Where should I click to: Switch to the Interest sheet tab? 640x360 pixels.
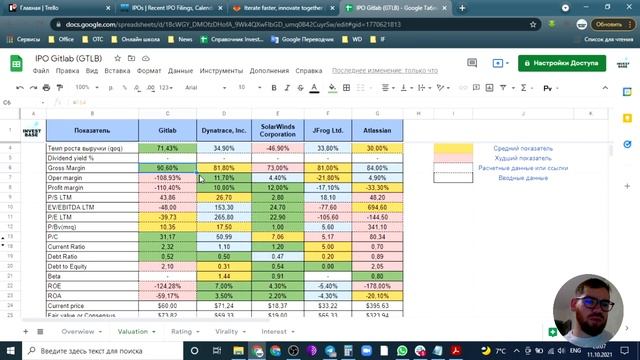[274, 331]
